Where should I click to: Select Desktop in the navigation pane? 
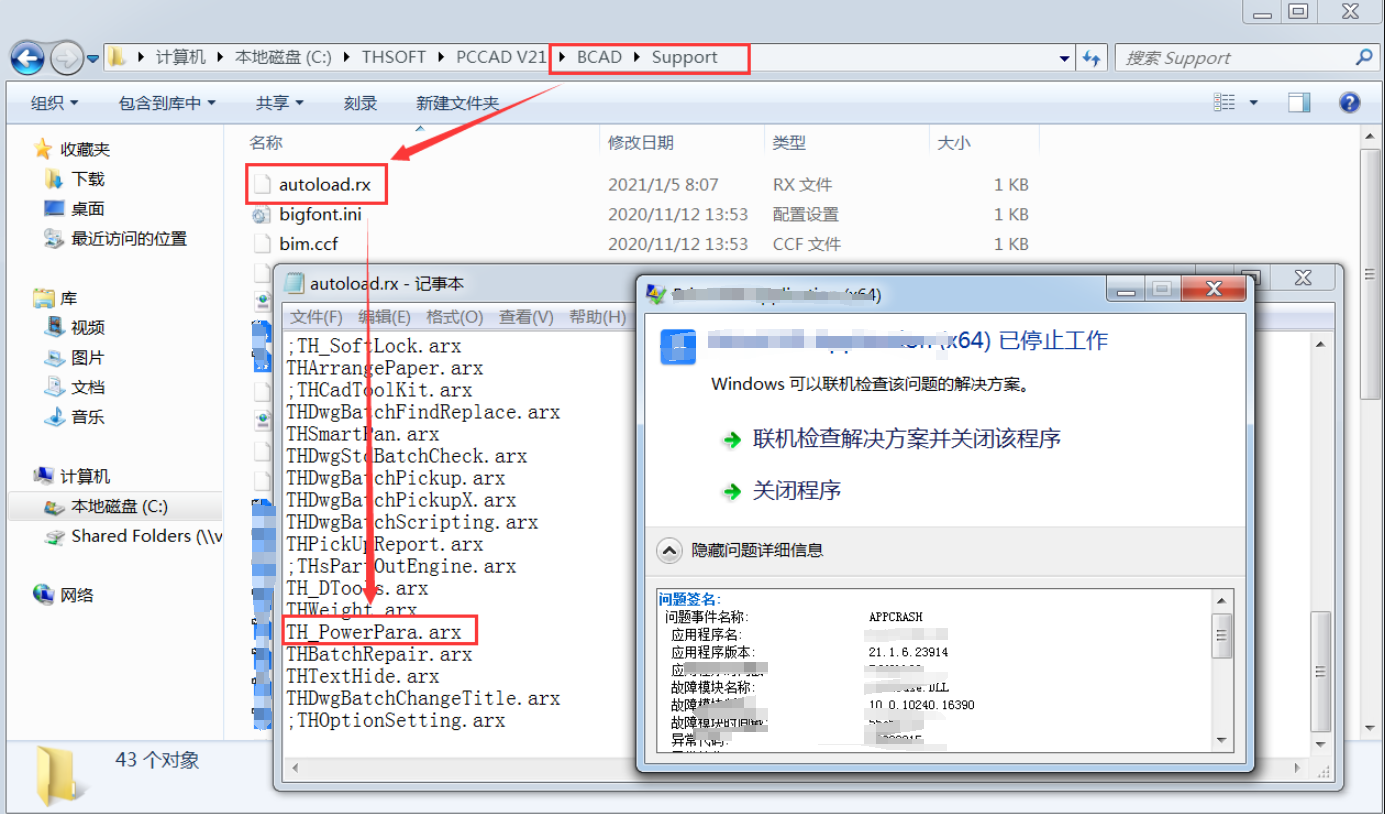[x=87, y=209]
